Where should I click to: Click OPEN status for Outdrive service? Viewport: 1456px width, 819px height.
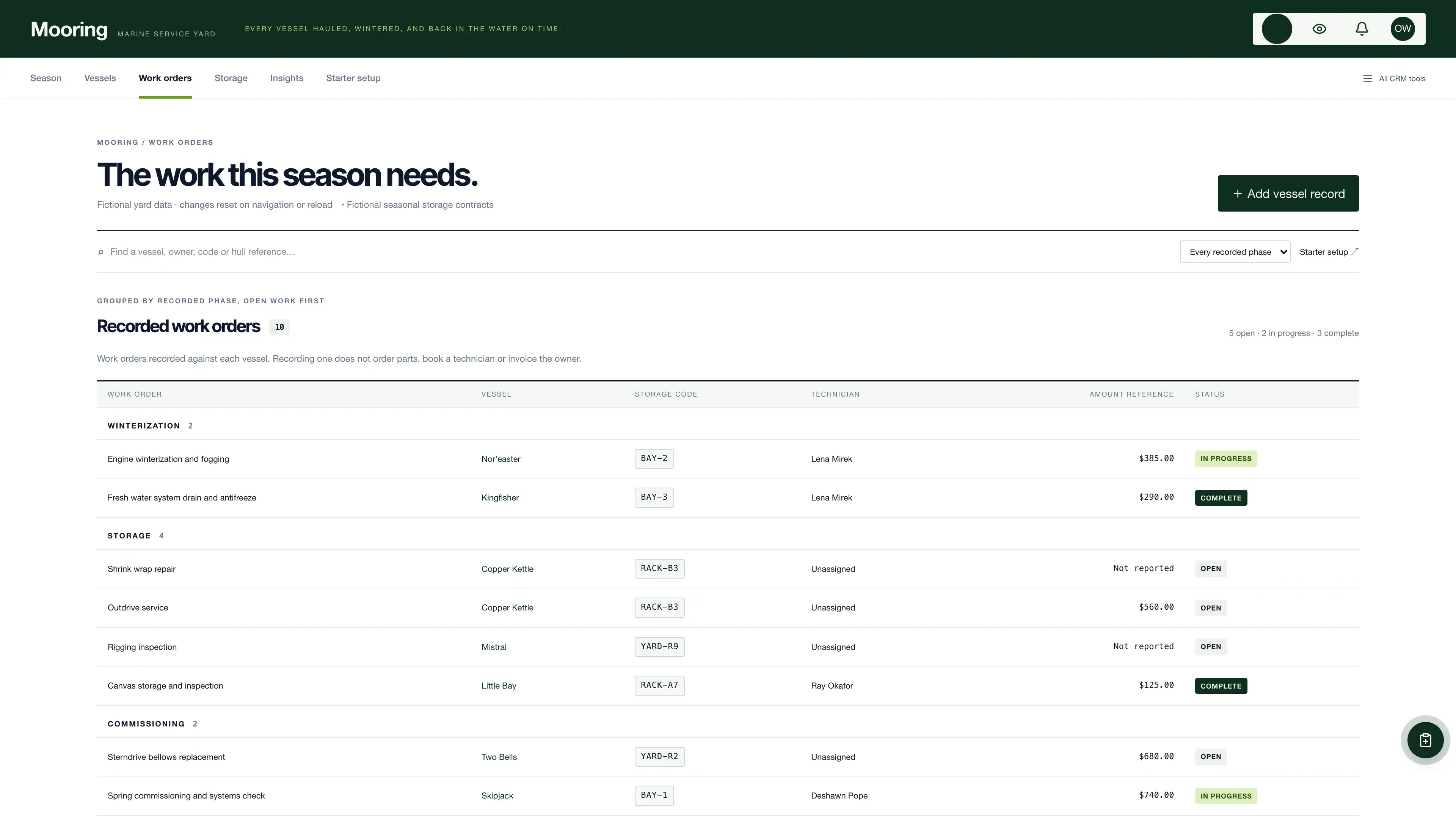pos(1211,607)
